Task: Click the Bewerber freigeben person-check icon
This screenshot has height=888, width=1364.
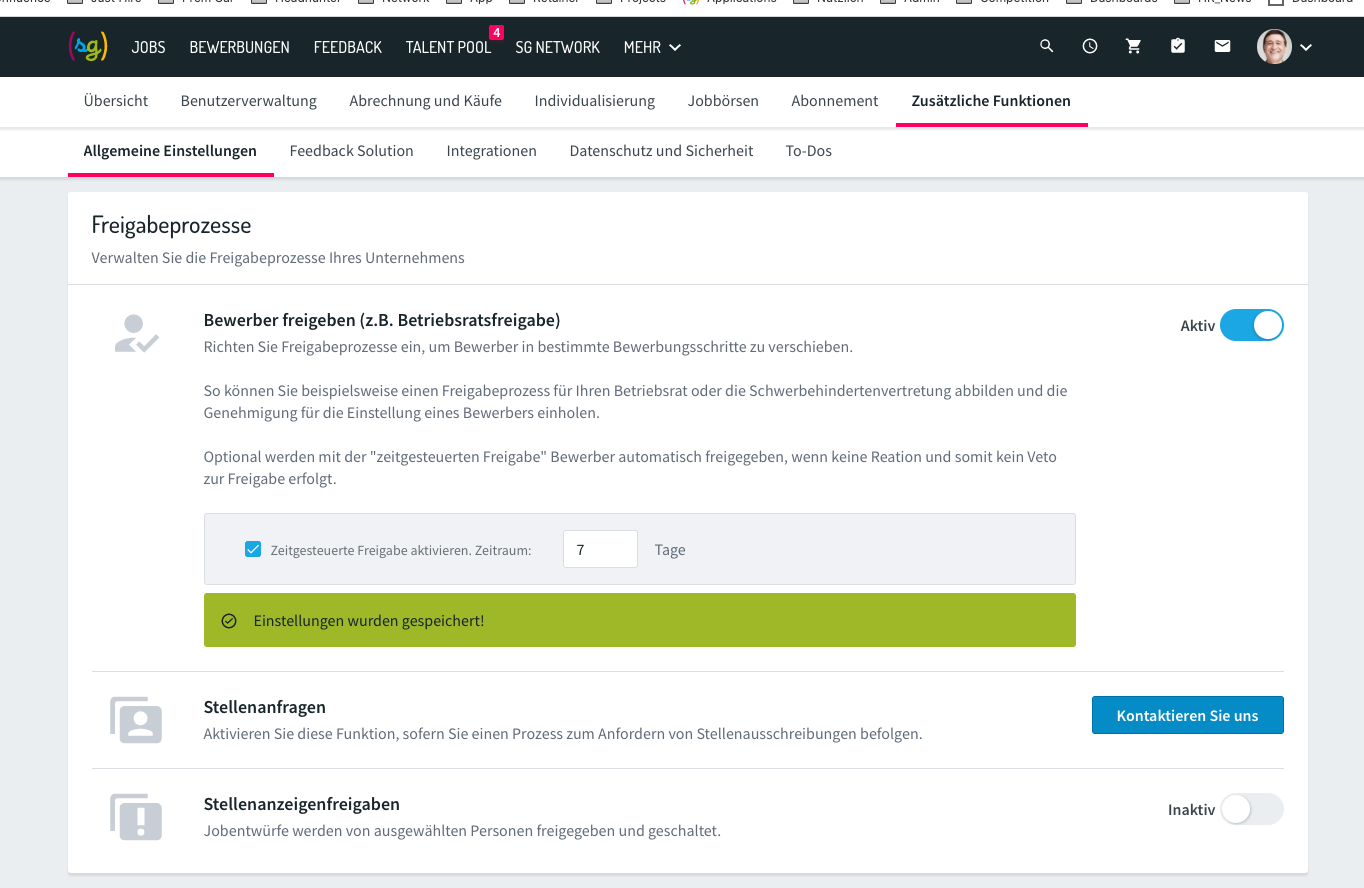Action: coord(136,334)
